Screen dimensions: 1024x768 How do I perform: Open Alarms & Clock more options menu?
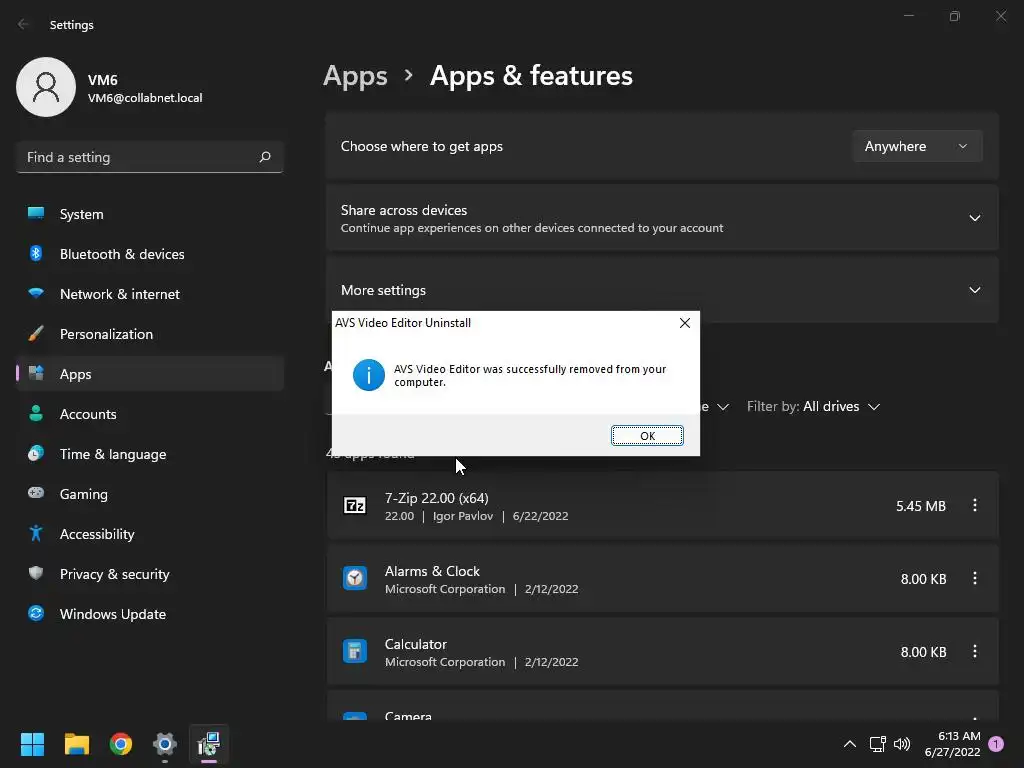(x=974, y=579)
